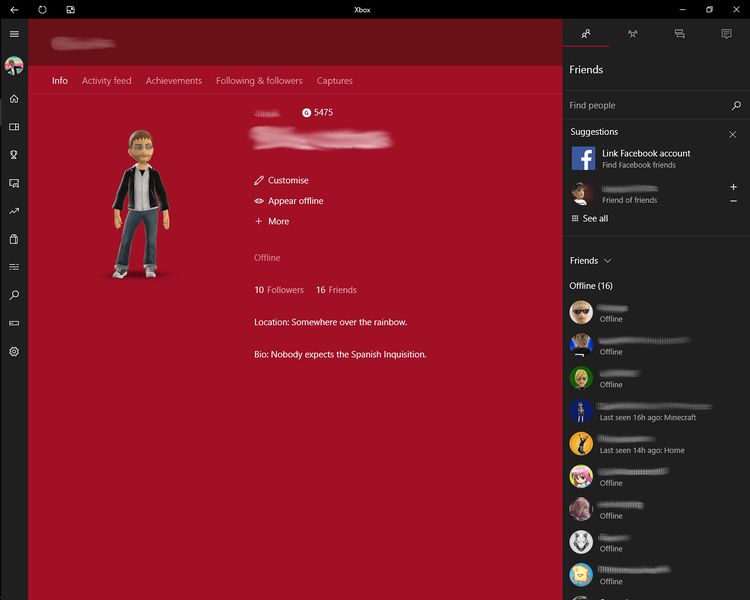Viewport: 750px width, 600px height.
Task: Switch to Messages tab icon in the right panel
Action: (x=679, y=33)
